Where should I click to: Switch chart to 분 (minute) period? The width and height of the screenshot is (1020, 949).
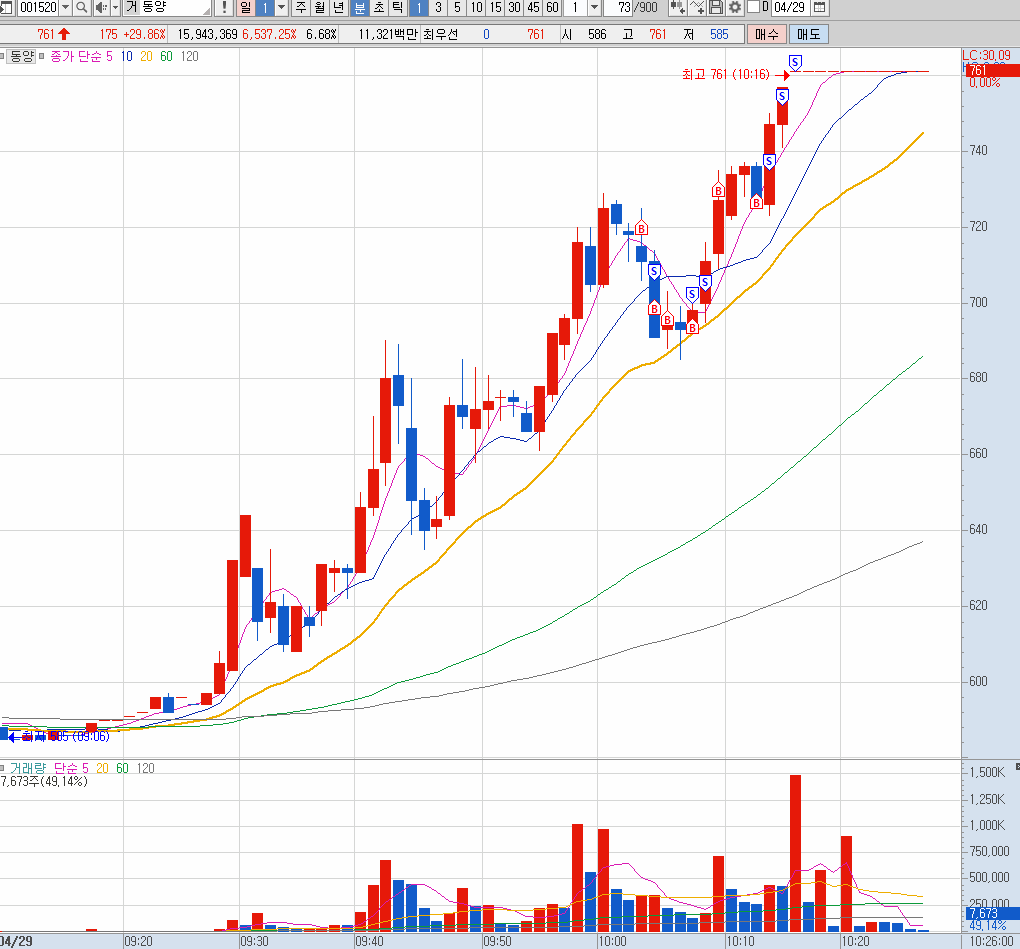tap(360, 8)
